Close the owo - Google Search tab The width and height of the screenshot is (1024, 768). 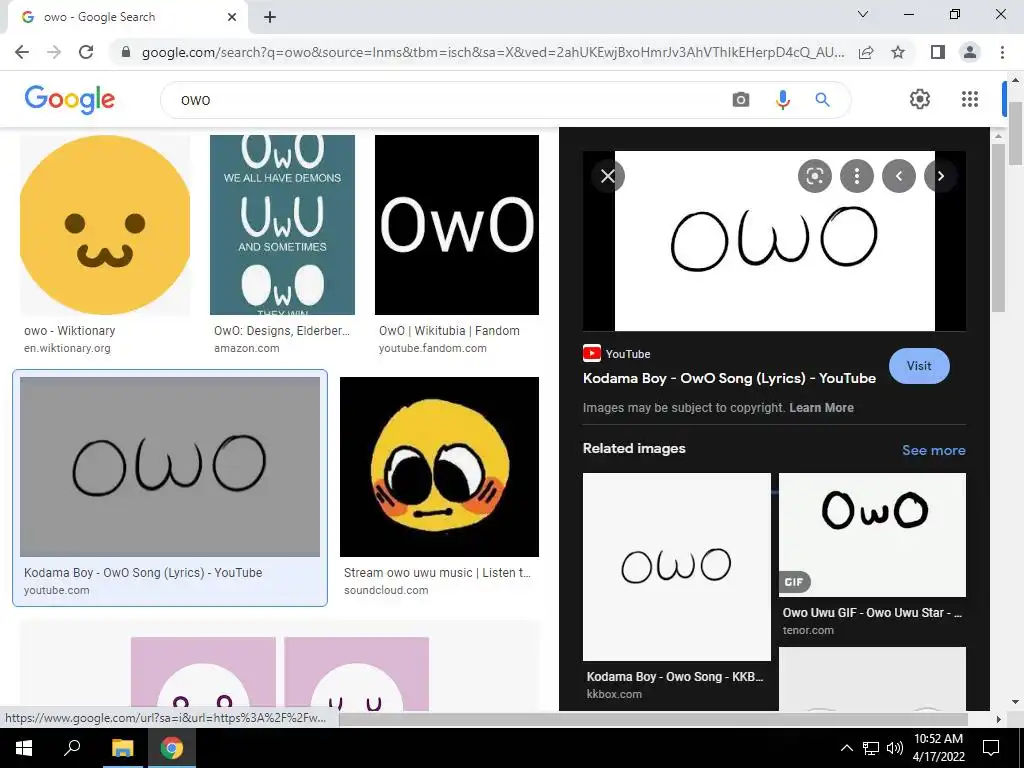(232, 17)
